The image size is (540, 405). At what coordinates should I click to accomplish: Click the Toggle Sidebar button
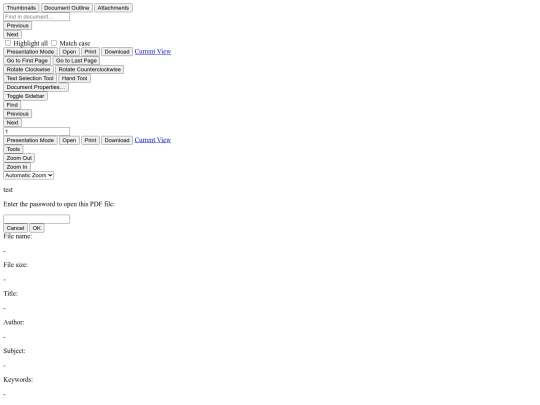[25, 96]
